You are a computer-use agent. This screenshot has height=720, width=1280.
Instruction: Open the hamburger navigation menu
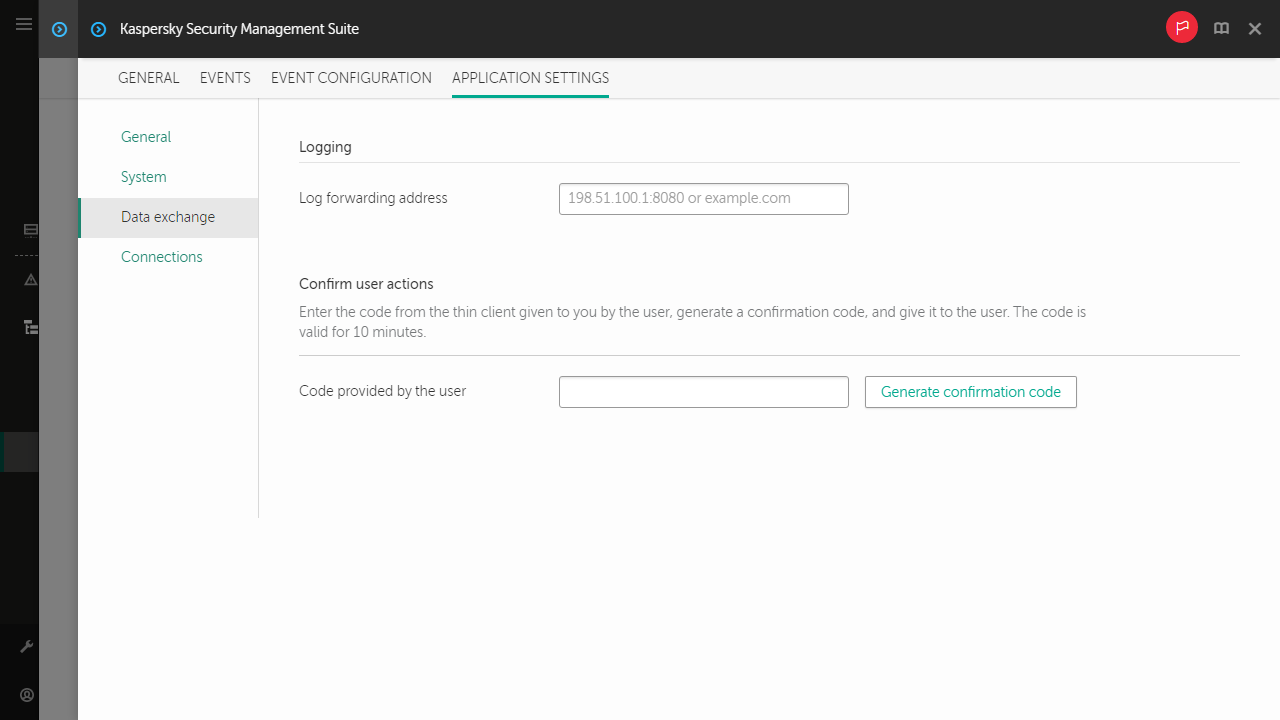click(24, 24)
